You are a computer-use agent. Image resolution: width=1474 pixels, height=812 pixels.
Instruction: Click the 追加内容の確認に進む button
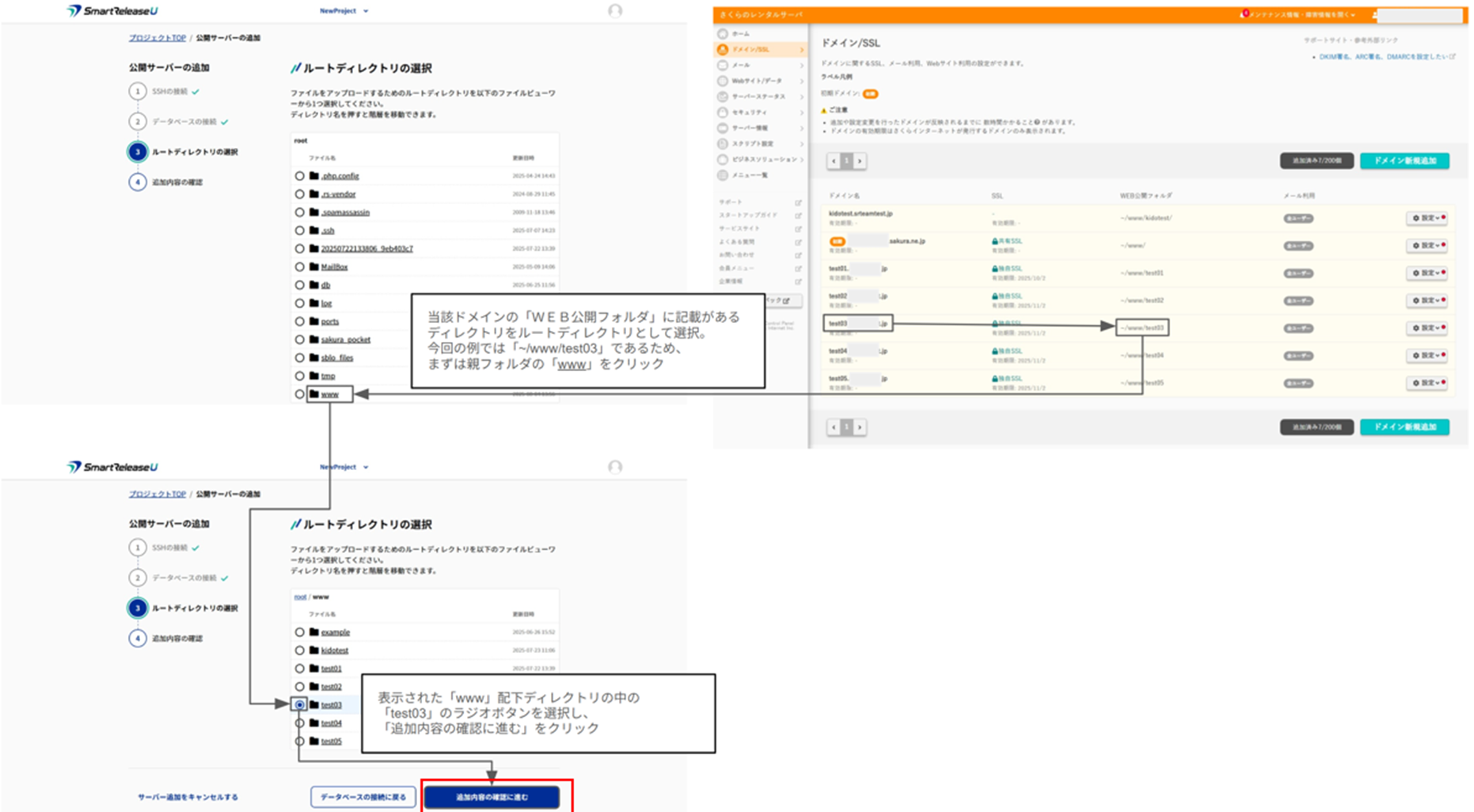(492, 797)
